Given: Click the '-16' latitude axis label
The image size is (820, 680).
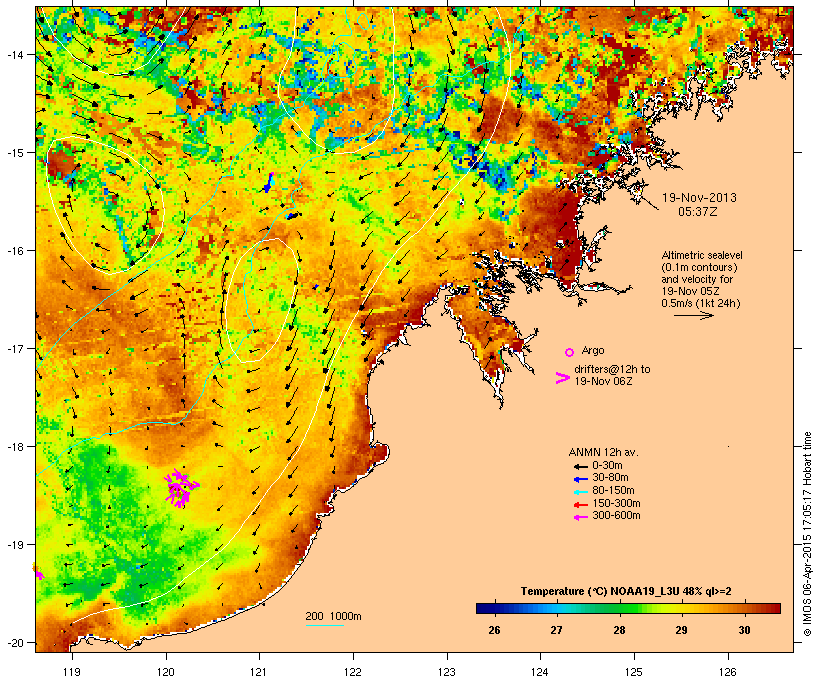Looking at the screenshot, I should (14, 251).
